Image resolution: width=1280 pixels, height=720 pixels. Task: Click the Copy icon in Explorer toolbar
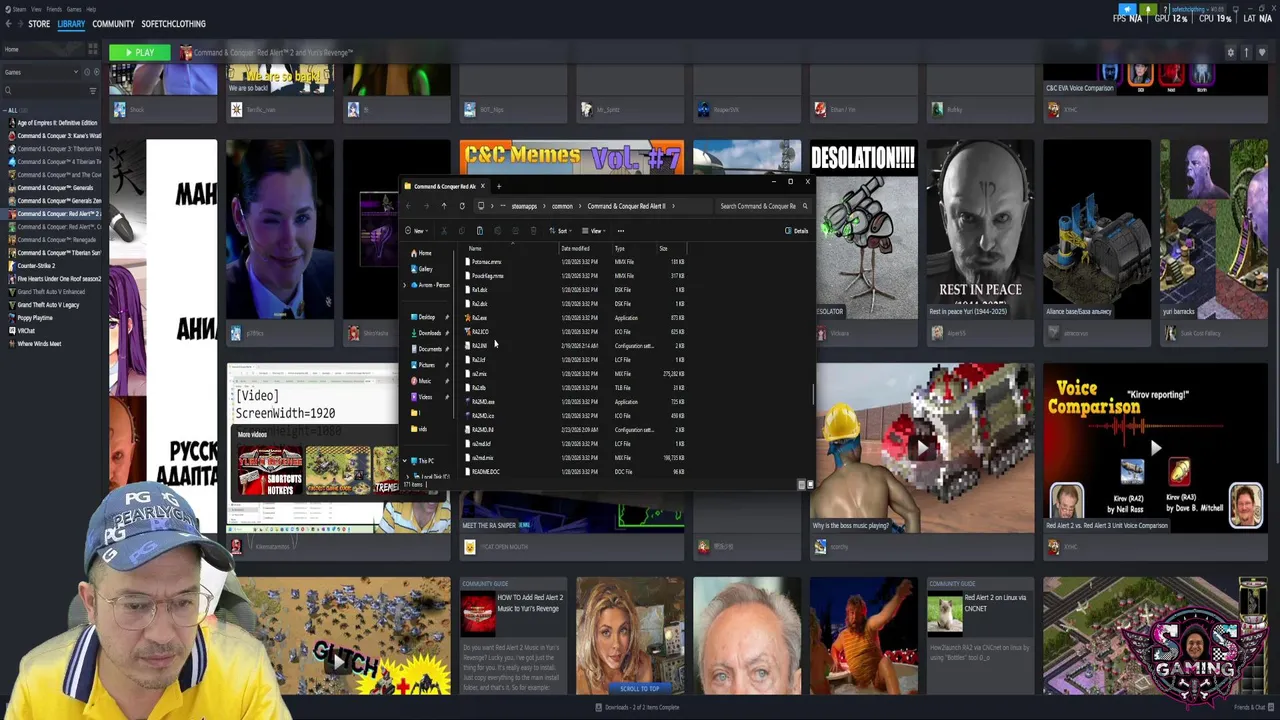(x=462, y=231)
